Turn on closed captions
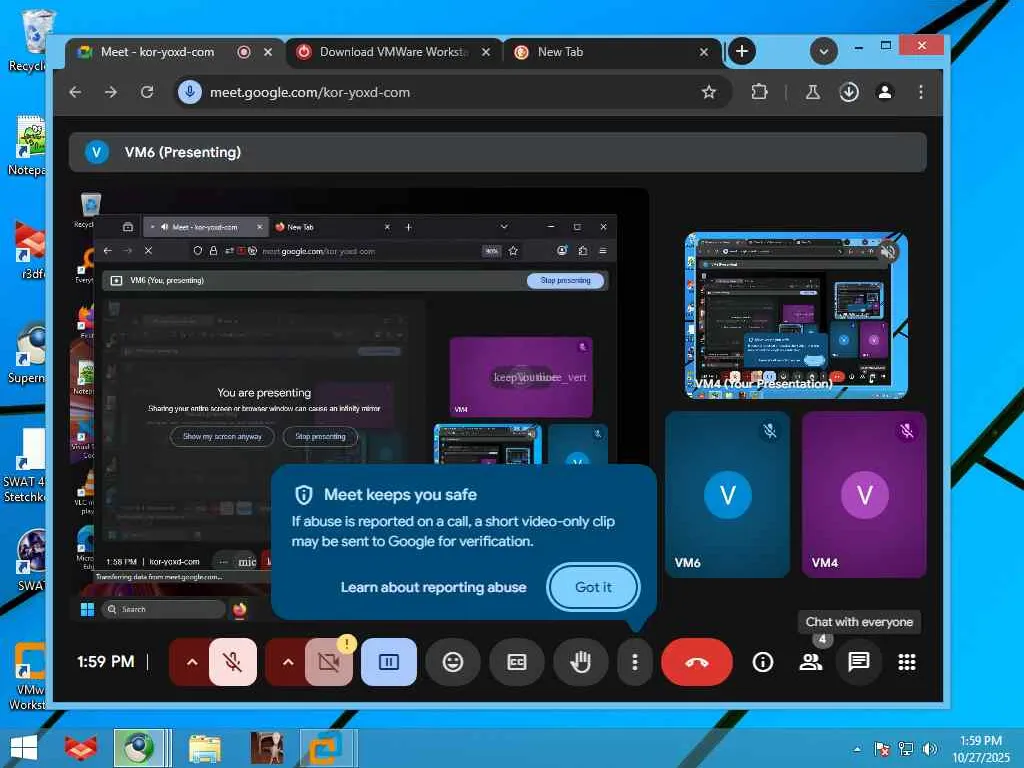The image size is (1024, 768). coord(517,662)
